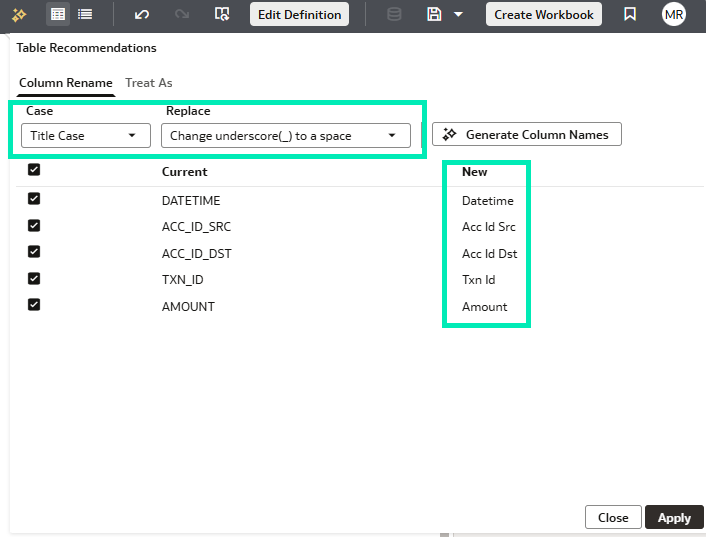Viewport: 706px width, 537px height.
Task: Click the new name 'Acc Id Src'
Action: point(489,227)
